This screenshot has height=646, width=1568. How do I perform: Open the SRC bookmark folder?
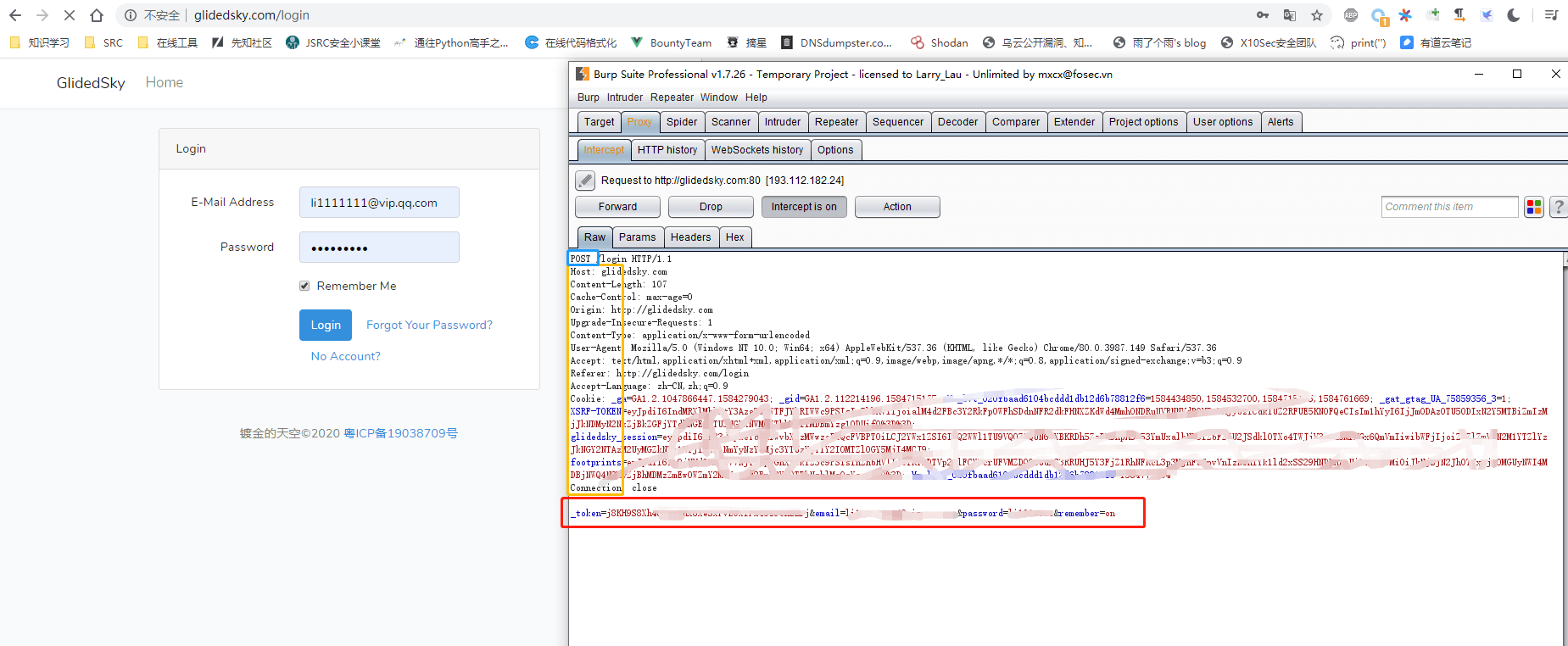click(x=103, y=42)
